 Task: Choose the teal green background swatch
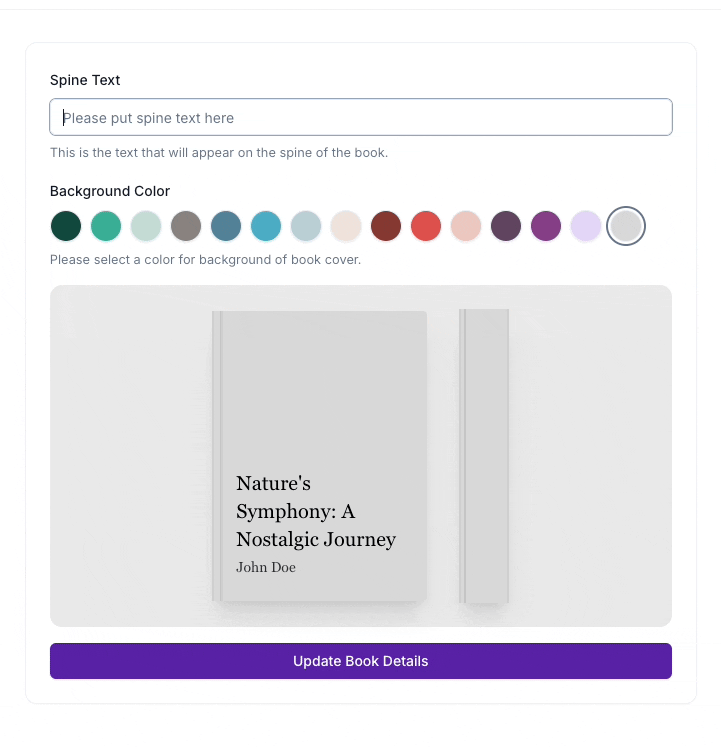tap(106, 226)
